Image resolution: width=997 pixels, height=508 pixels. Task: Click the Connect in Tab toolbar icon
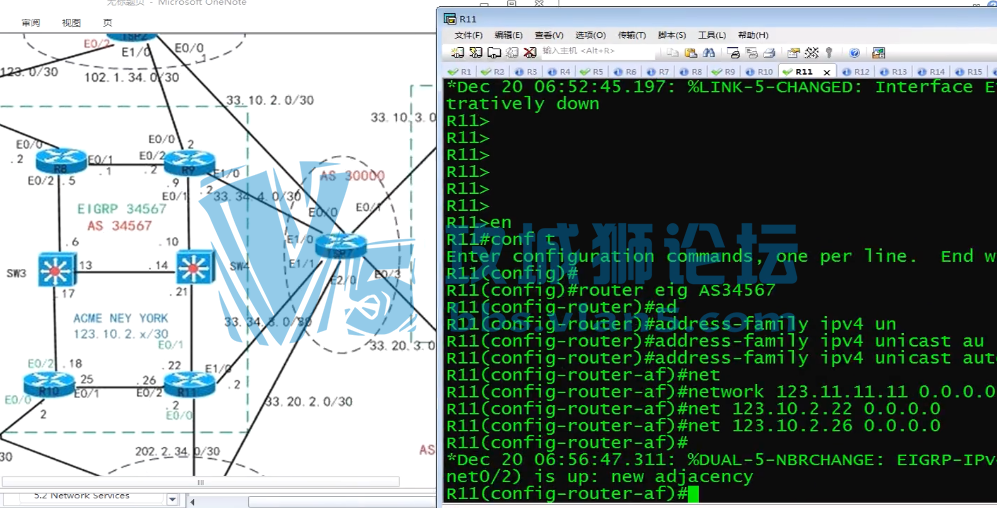tap(494, 53)
